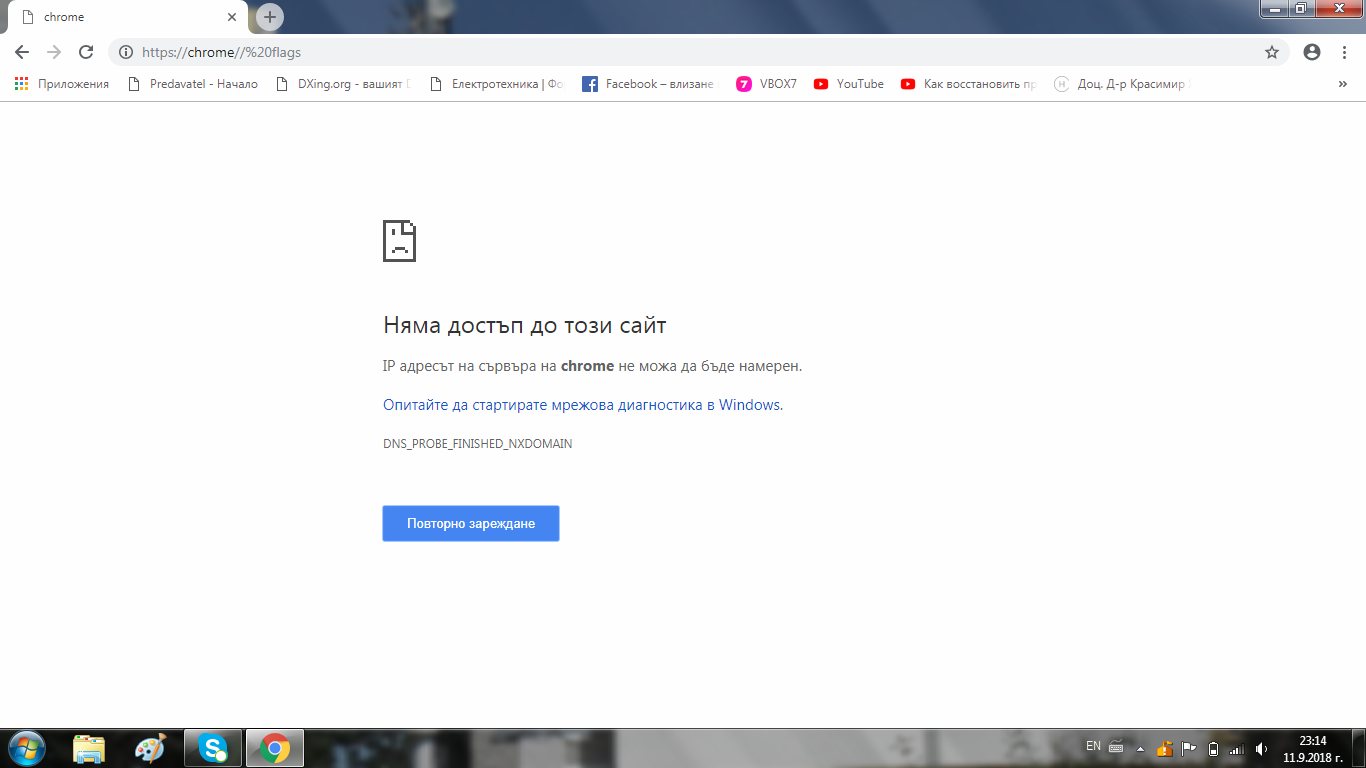Open Skype from the taskbar
The height and width of the screenshot is (768, 1366).
point(212,747)
